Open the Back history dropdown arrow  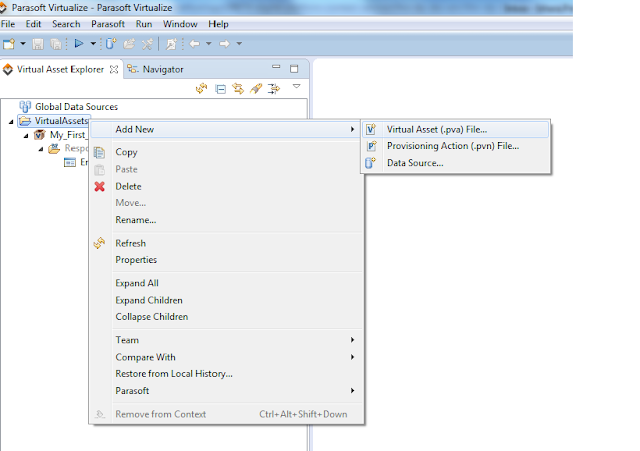coord(209,43)
